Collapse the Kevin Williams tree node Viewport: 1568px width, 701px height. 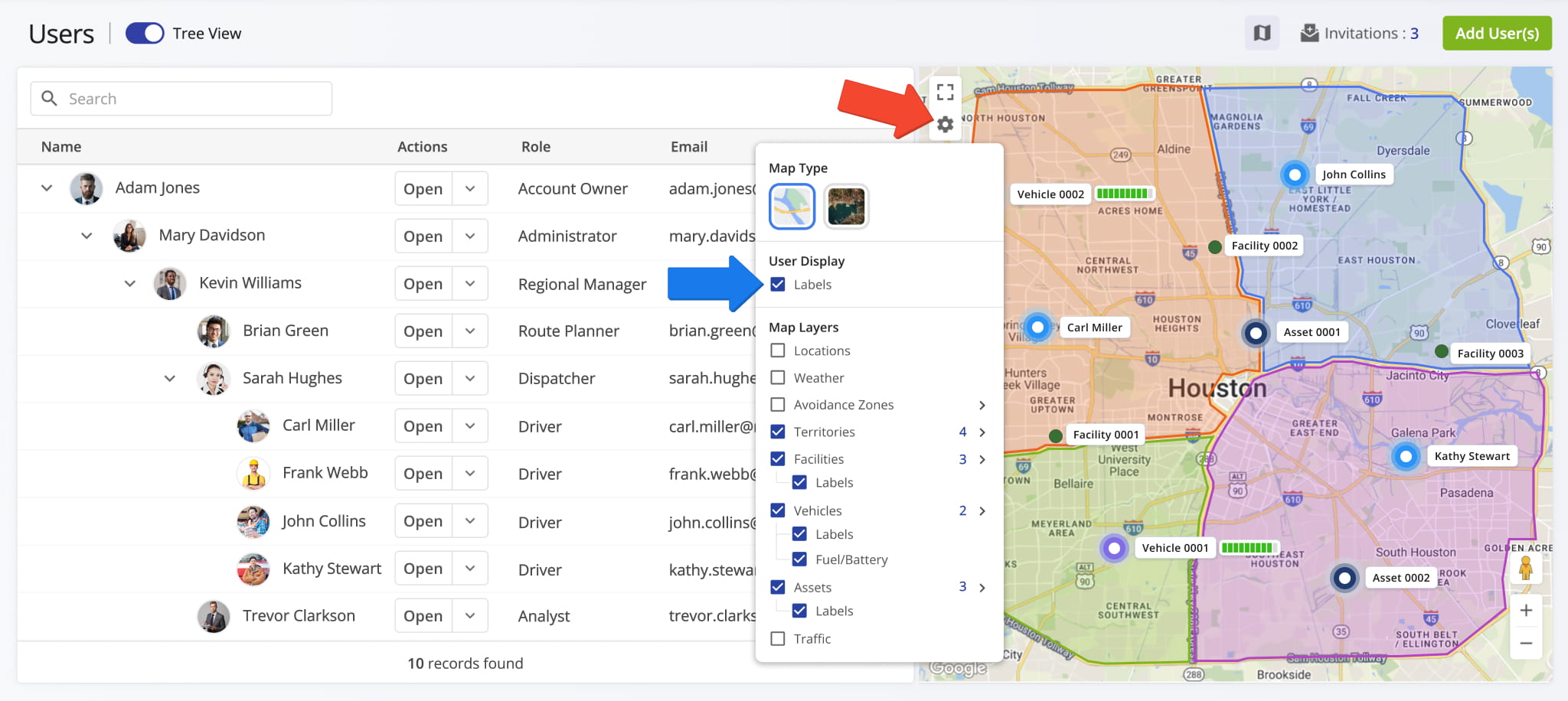pyautogui.click(x=130, y=283)
